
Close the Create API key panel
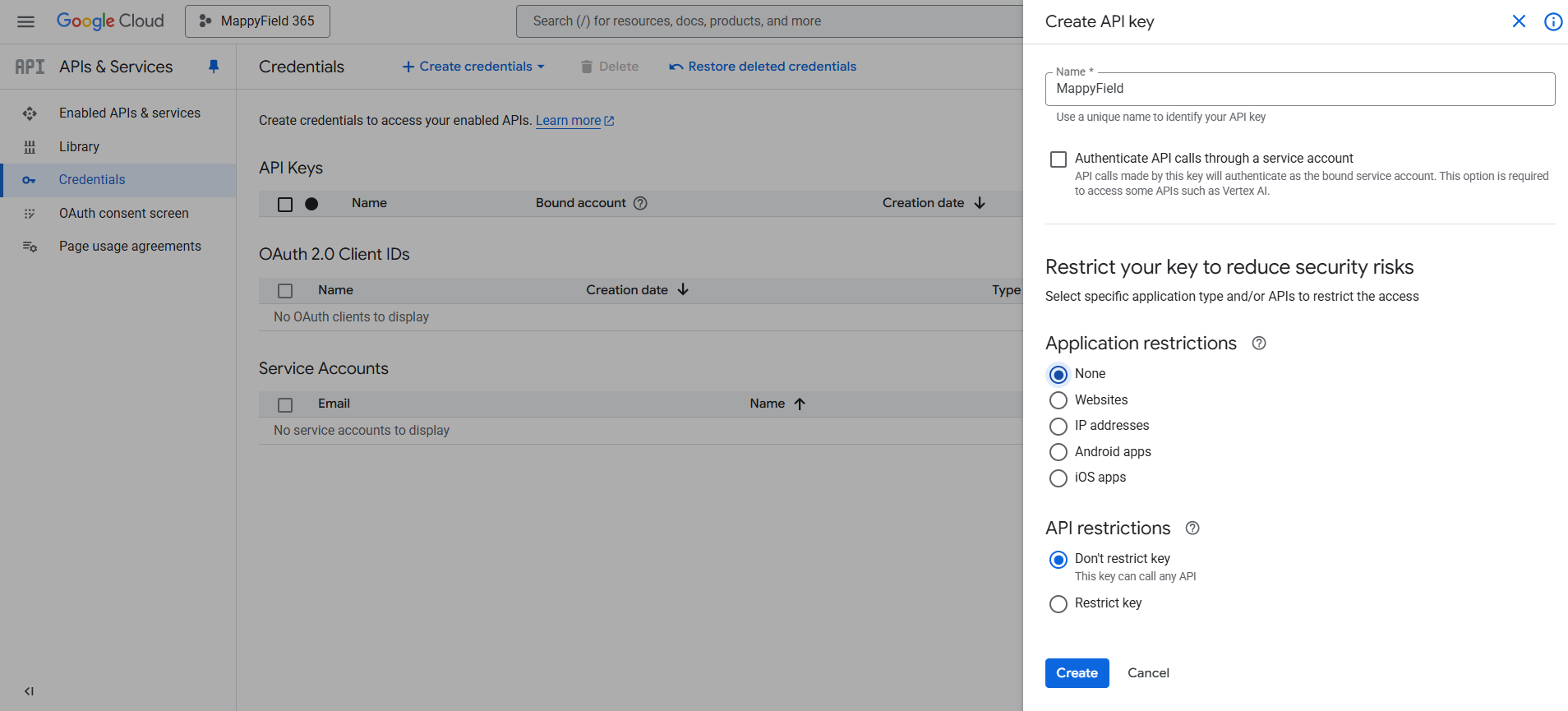[x=1519, y=21]
